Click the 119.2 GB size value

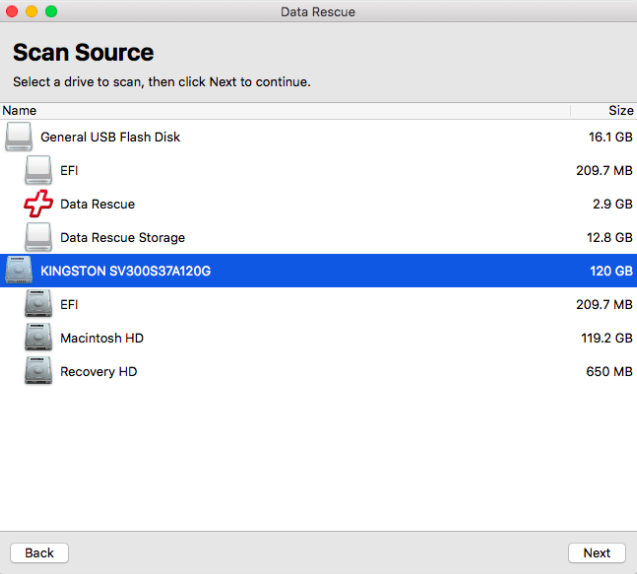(607, 338)
